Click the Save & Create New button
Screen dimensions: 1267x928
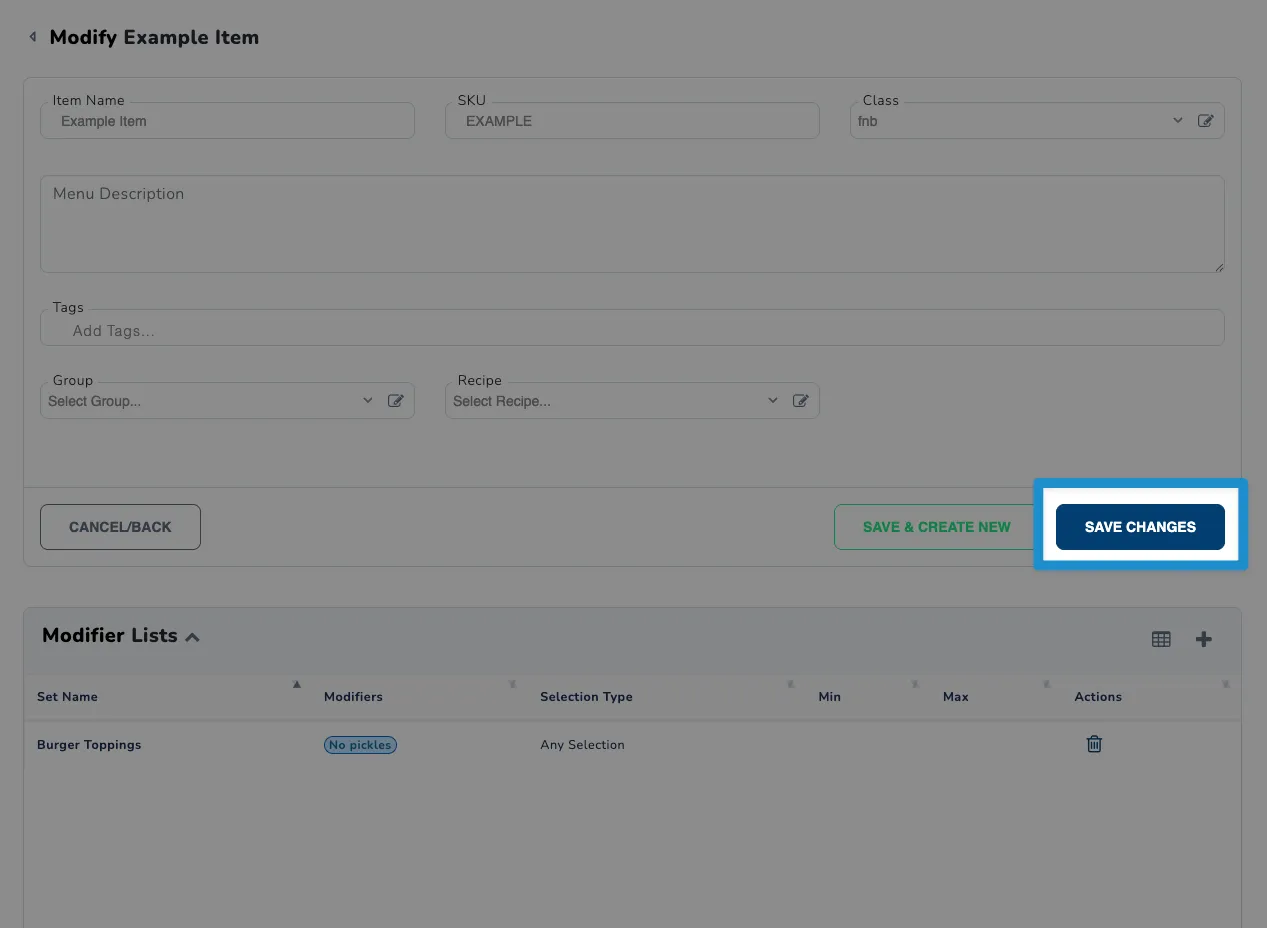click(936, 527)
